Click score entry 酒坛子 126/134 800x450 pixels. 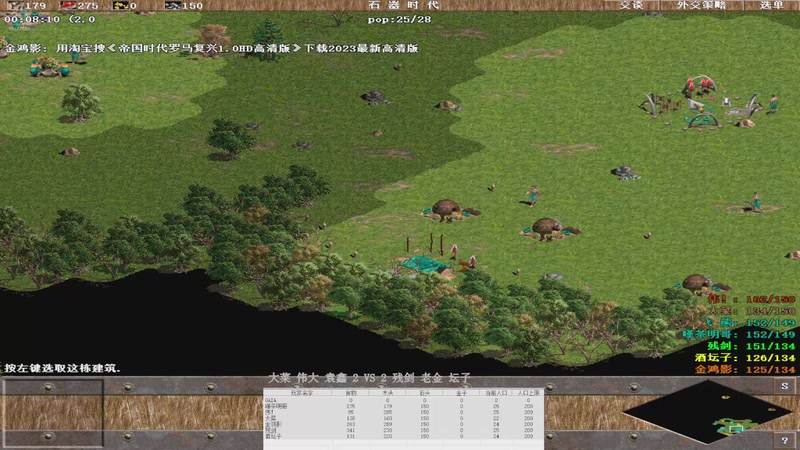pyautogui.click(x=745, y=358)
